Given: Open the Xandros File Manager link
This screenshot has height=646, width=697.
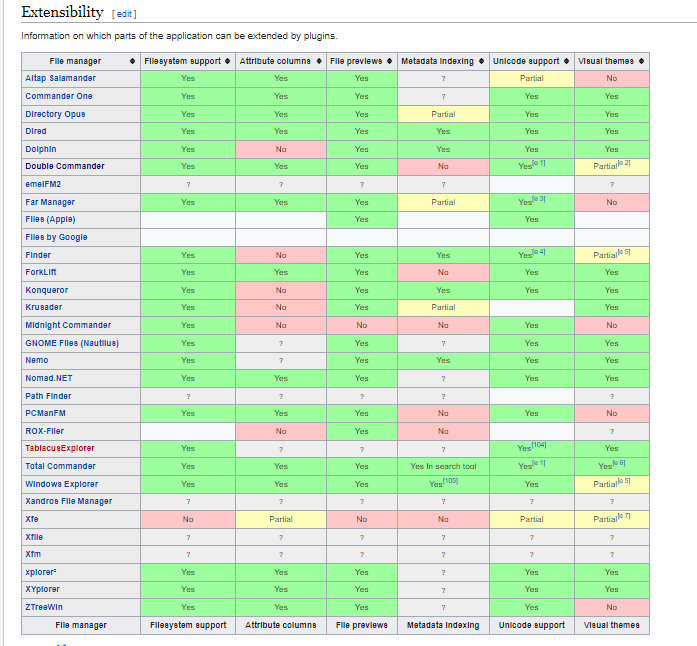Looking at the screenshot, I should coord(68,501).
